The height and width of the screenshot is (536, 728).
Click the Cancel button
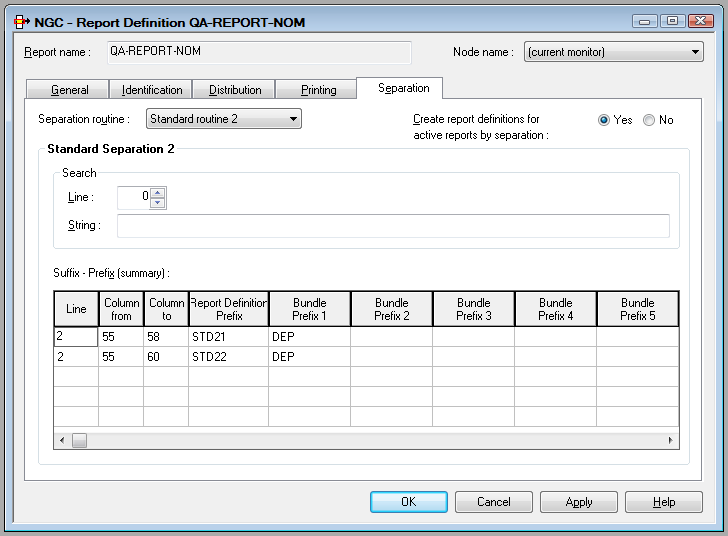tap(493, 502)
